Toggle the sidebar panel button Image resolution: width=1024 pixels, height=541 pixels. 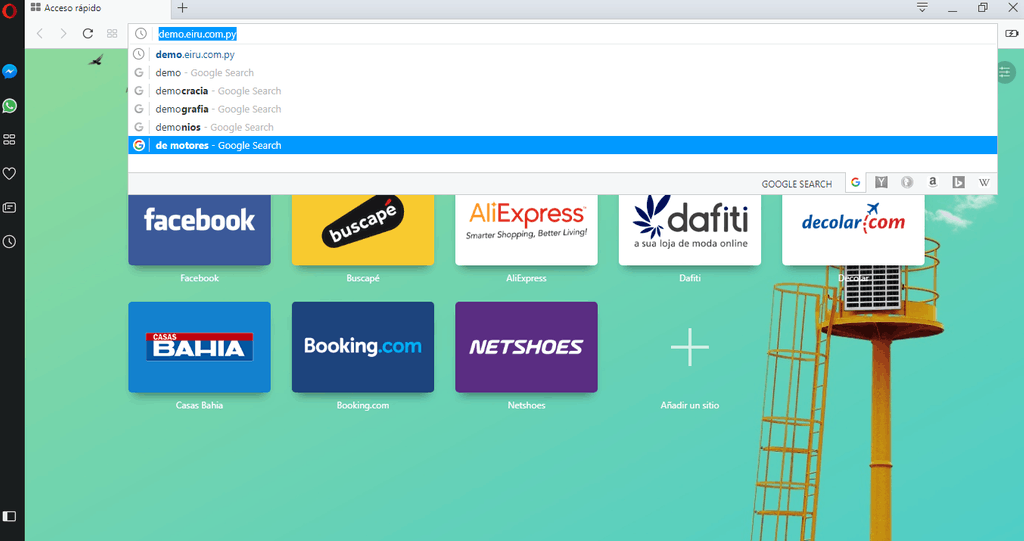point(9,516)
